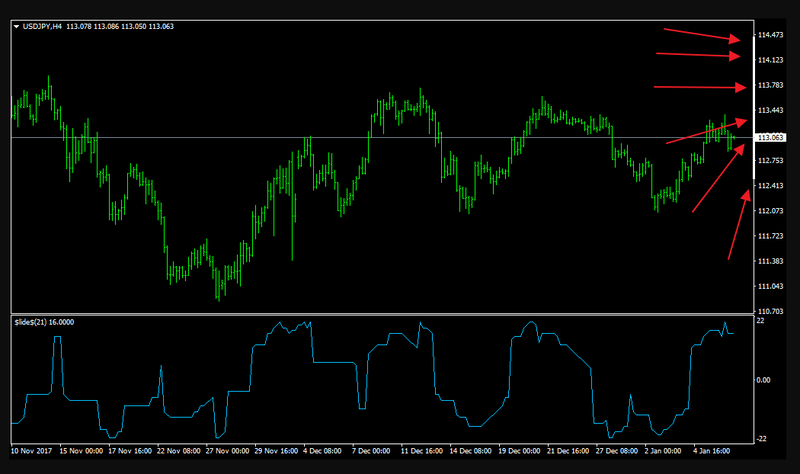Select the 114.473 price scale label

point(770,35)
